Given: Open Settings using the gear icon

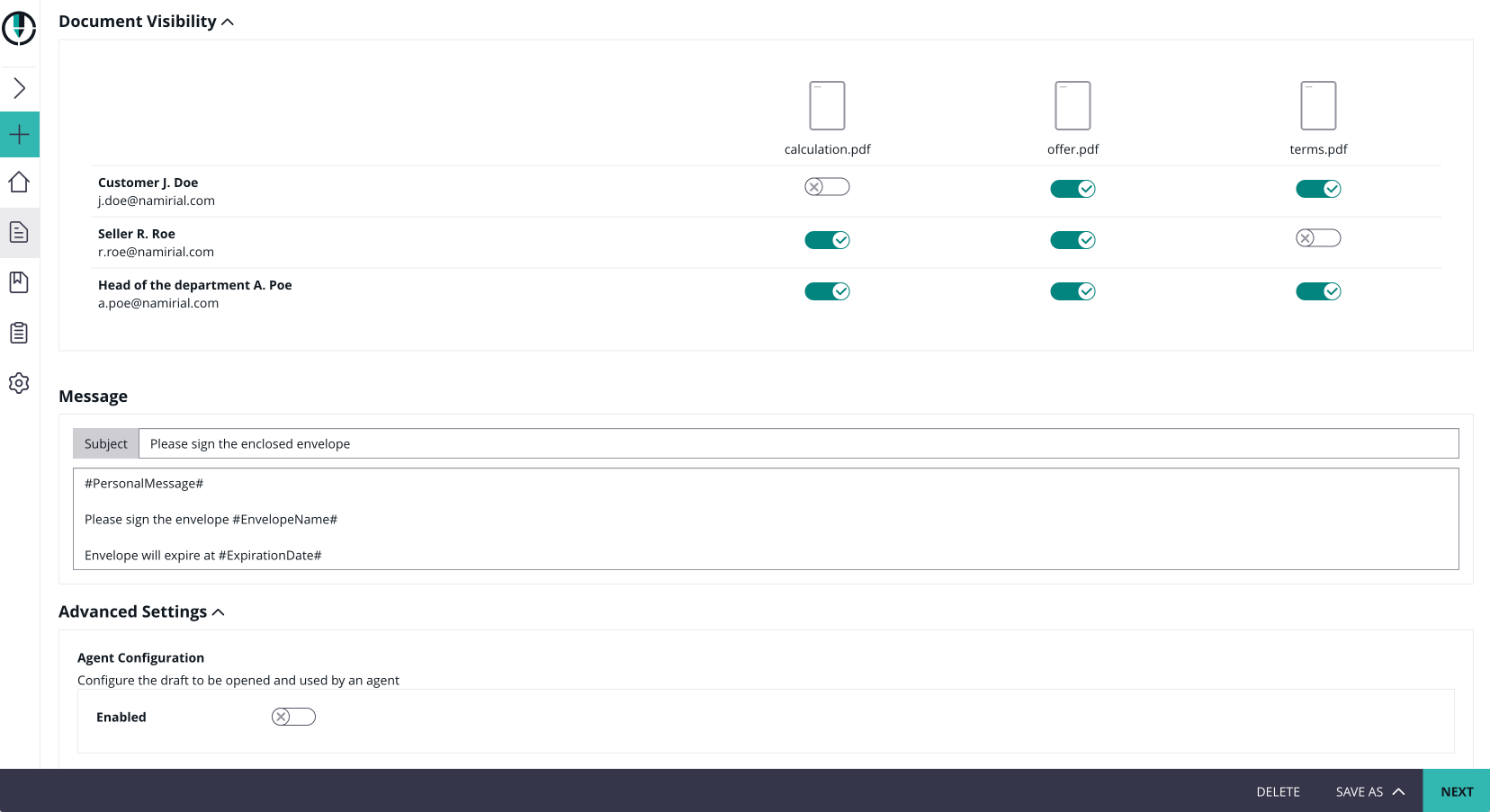Looking at the screenshot, I should 19,382.
